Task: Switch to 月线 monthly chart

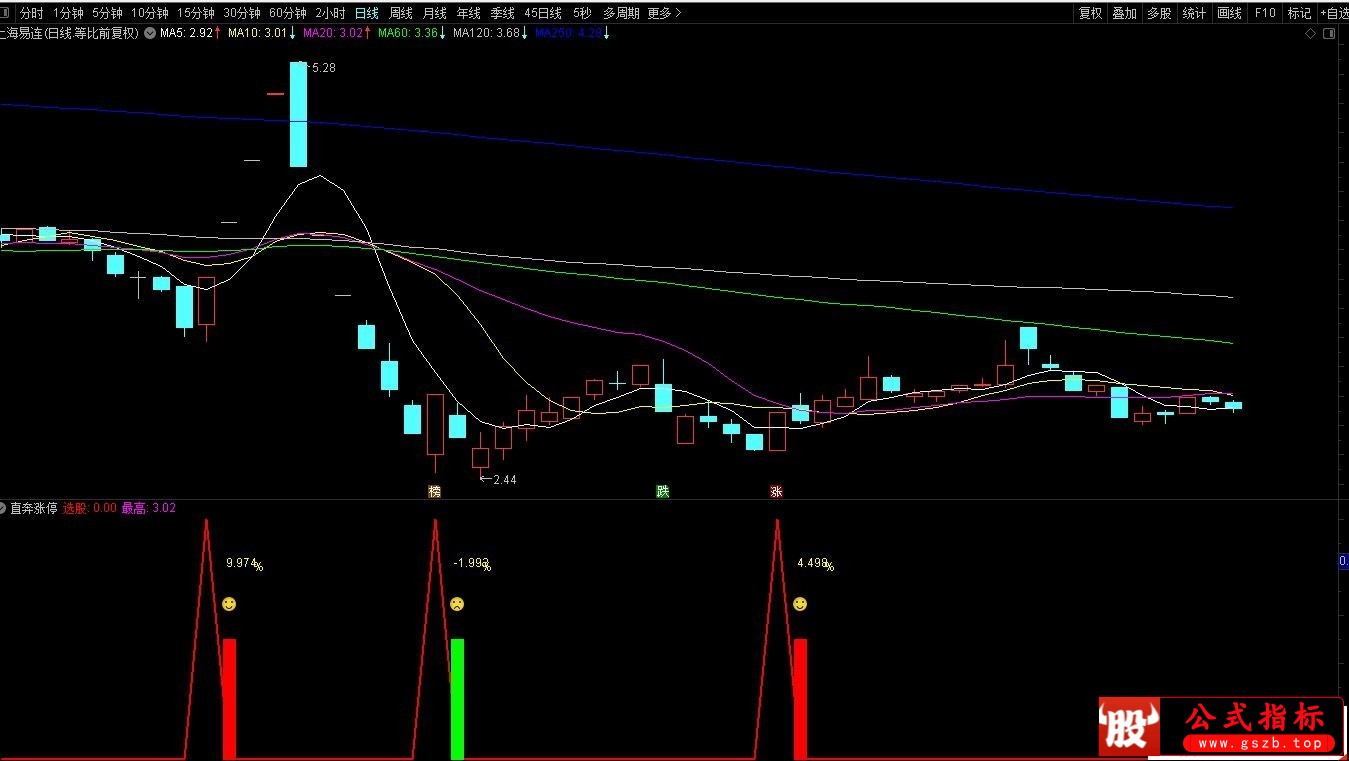Action: (x=434, y=13)
